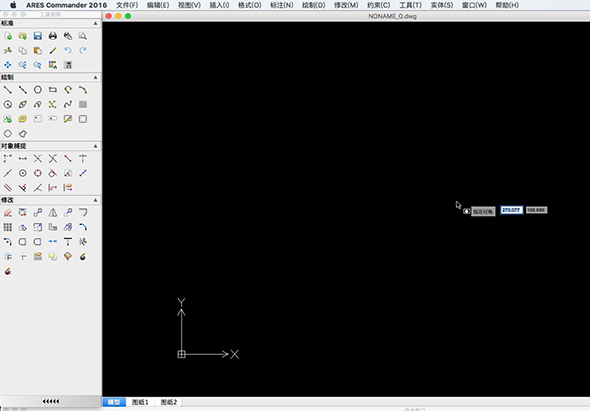Switch to the 模型 Model tab
This screenshot has height=411, width=590.
tap(114, 402)
